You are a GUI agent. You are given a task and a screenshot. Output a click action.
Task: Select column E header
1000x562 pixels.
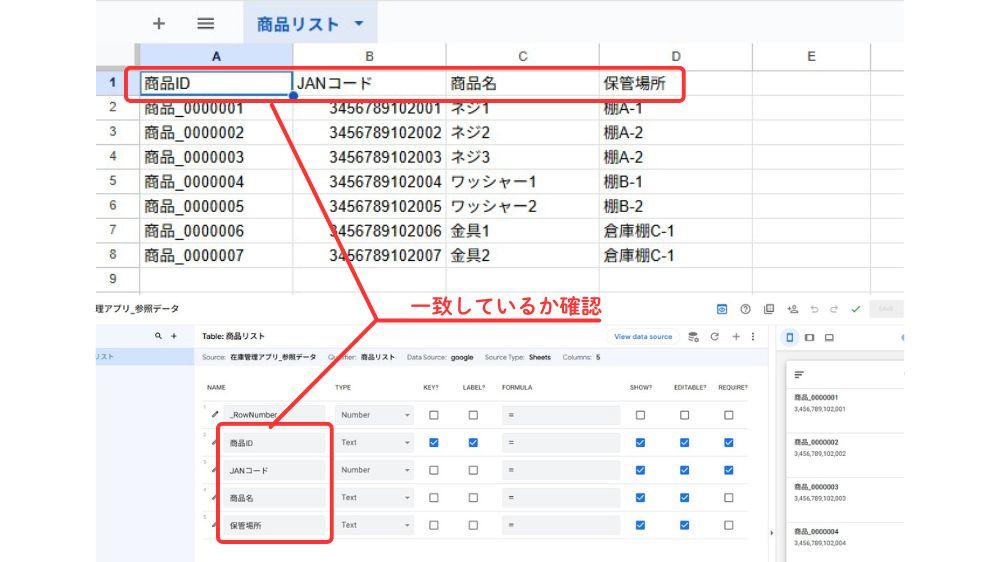[811, 56]
